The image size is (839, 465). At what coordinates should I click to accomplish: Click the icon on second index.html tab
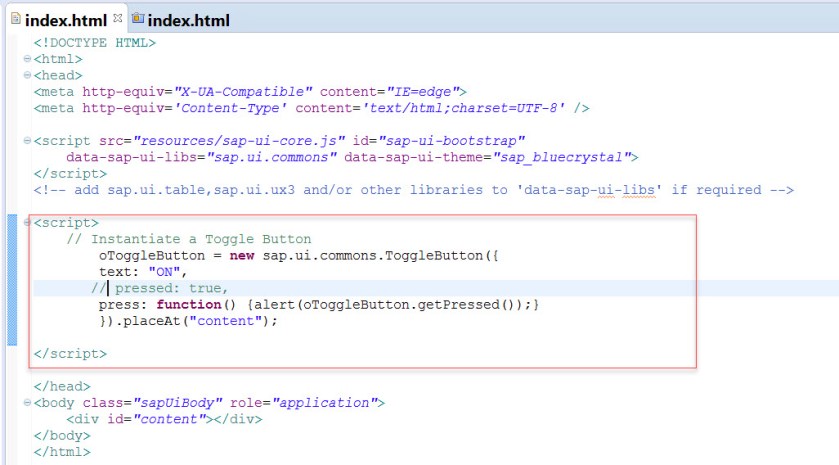coord(138,19)
